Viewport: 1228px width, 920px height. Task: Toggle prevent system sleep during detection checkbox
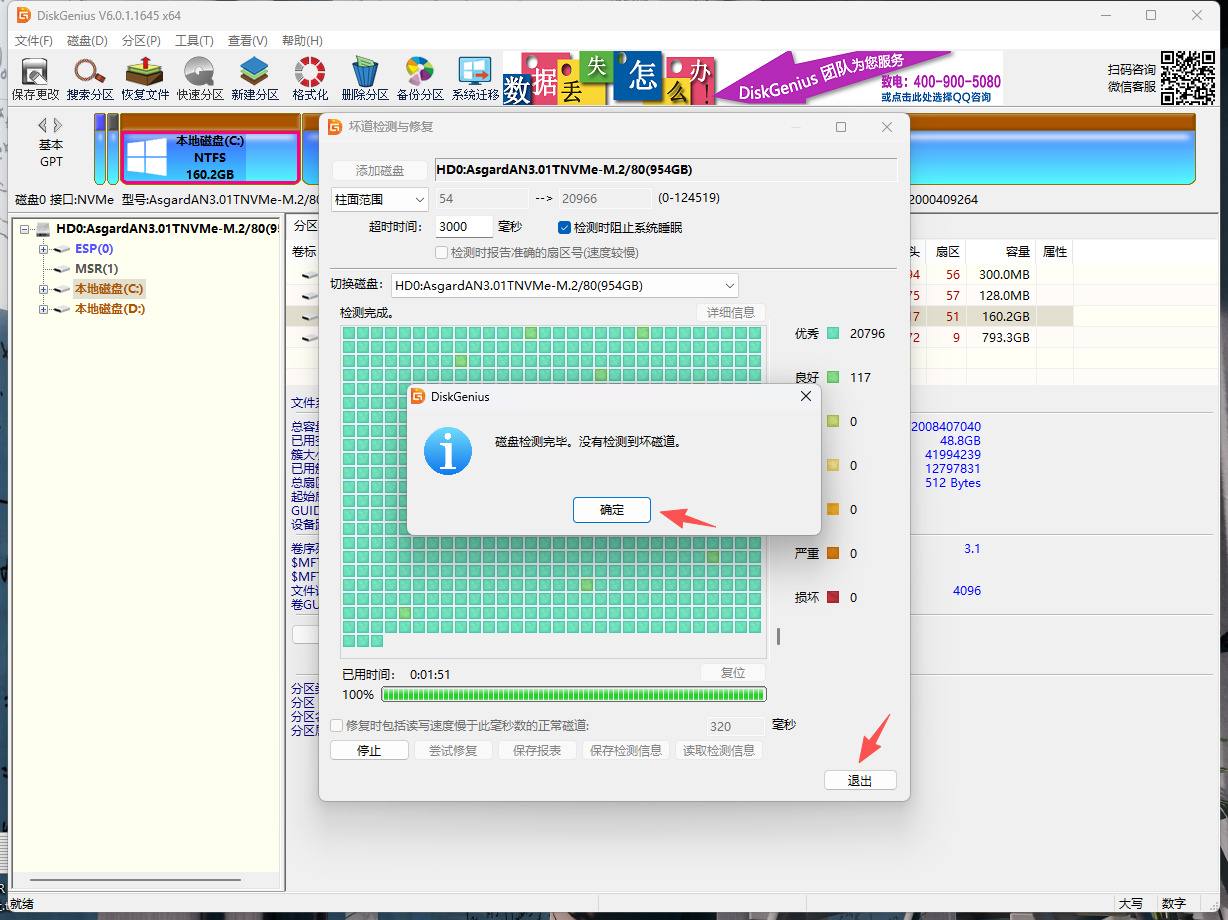pos(564,228)
